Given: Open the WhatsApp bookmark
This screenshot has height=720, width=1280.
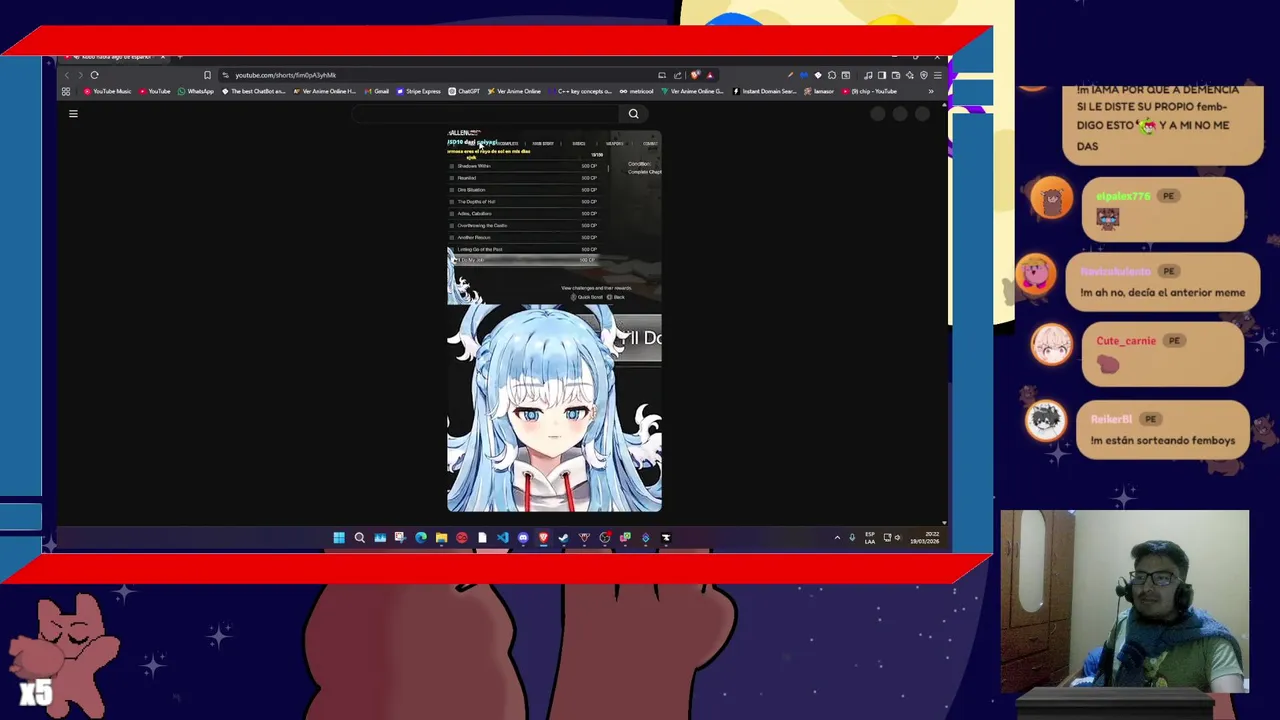Looking at the screenshot, I should tap(196, 91).
